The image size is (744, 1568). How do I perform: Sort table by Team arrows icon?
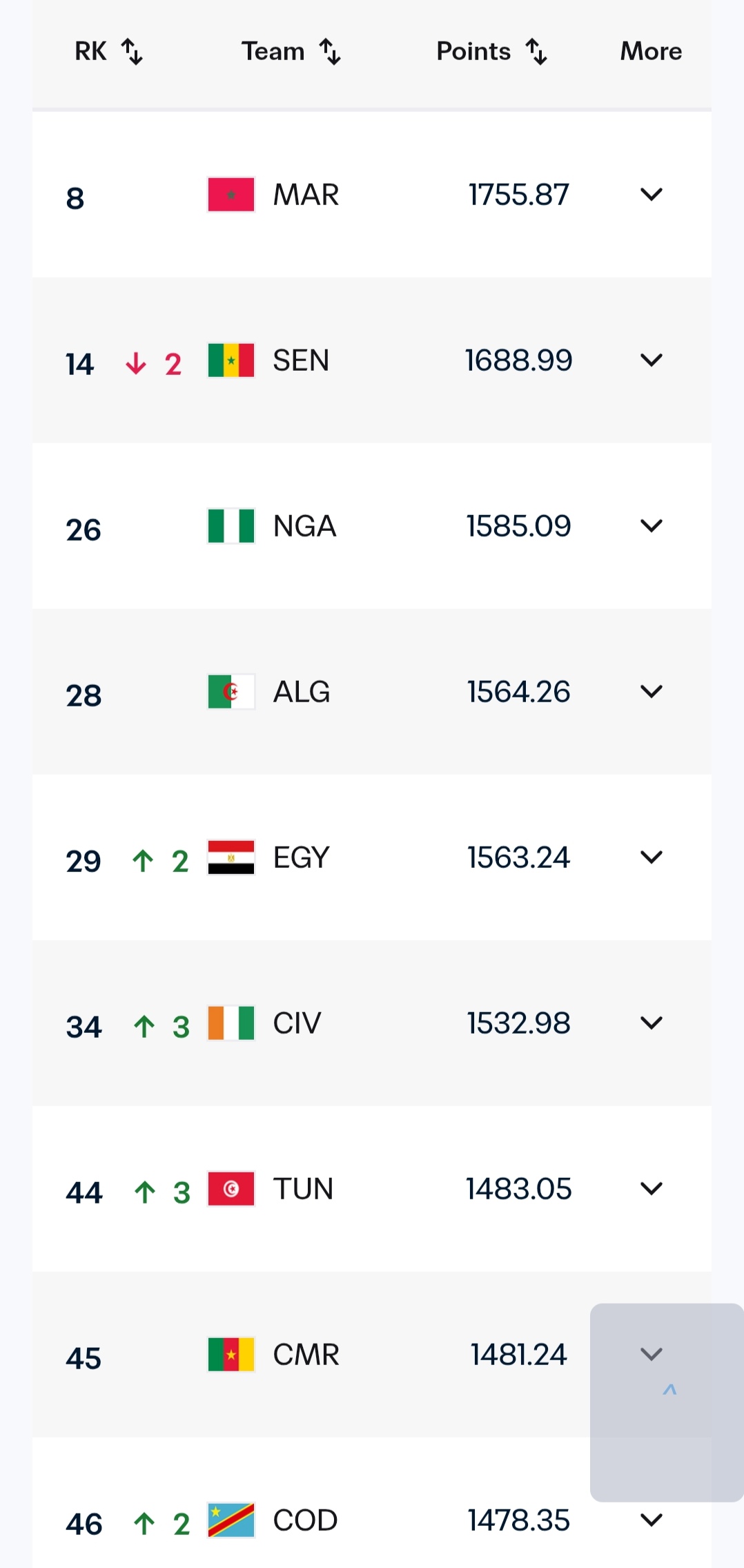(x=330, y=52)
